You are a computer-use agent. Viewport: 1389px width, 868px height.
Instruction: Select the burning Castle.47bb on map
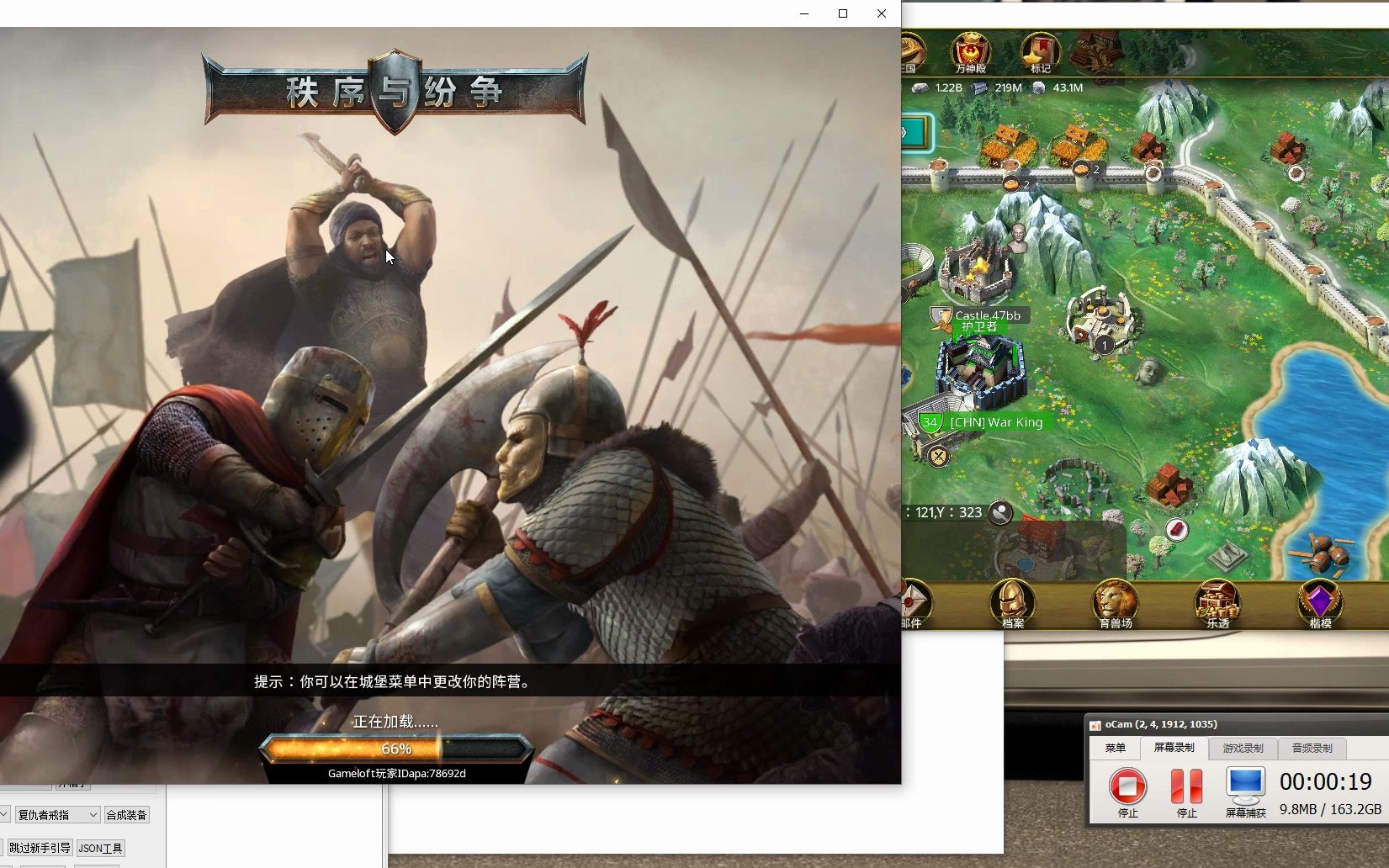tap(978, 269)
